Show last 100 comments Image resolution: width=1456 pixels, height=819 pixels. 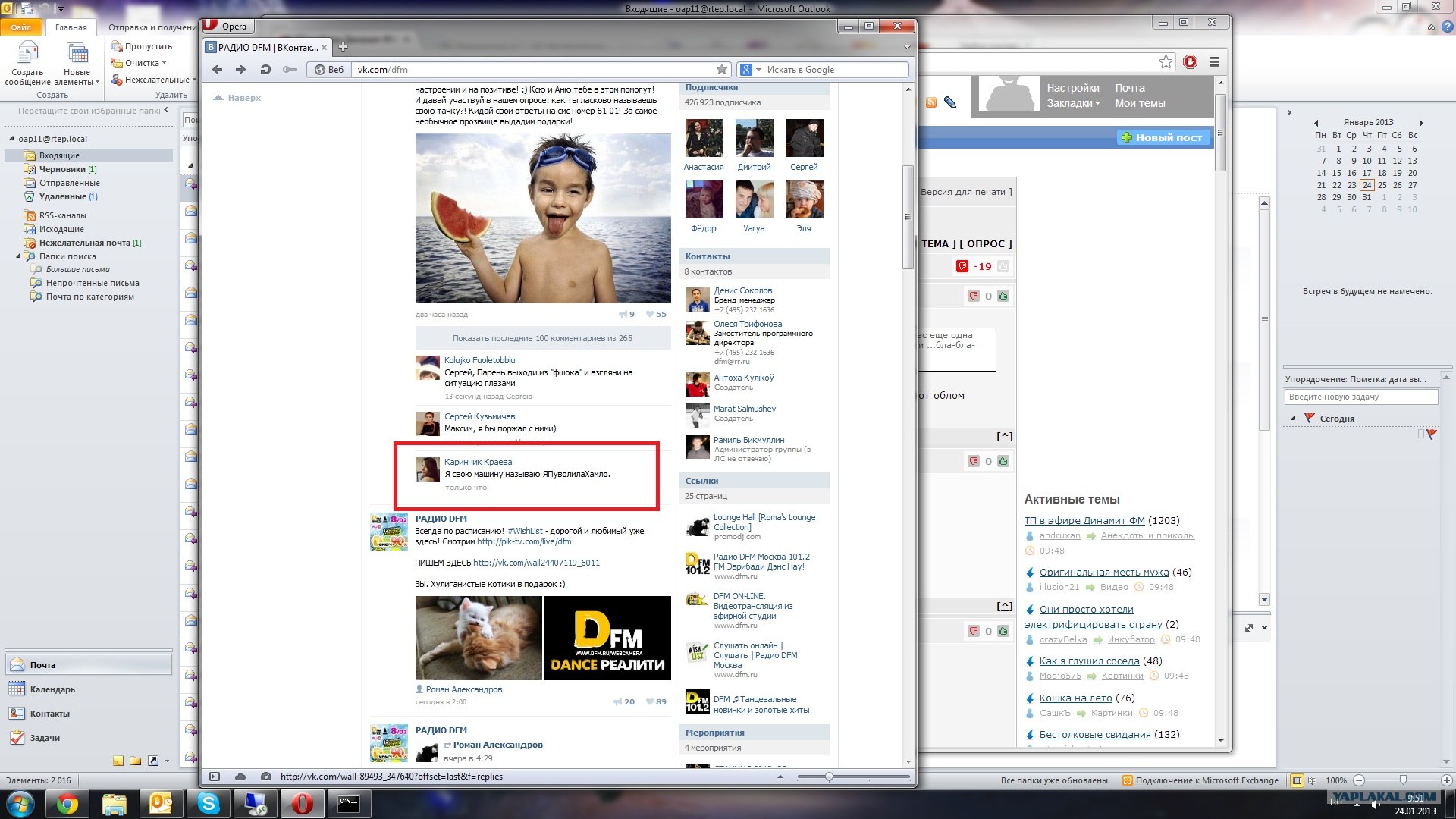pyautogui.click(x=542, y=338)
